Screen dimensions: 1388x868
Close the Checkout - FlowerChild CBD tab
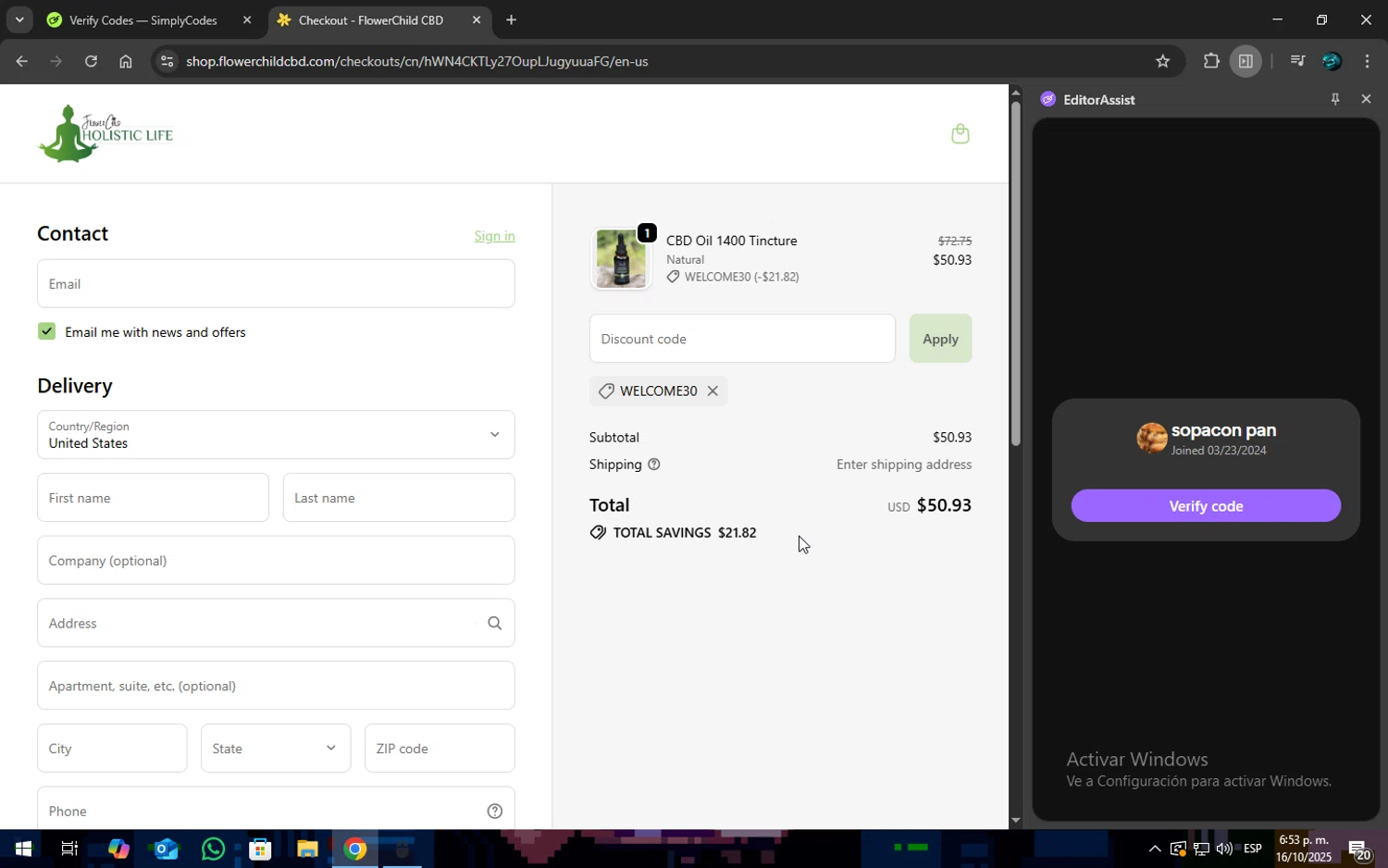pyautogui.click(x=477, y=20)
